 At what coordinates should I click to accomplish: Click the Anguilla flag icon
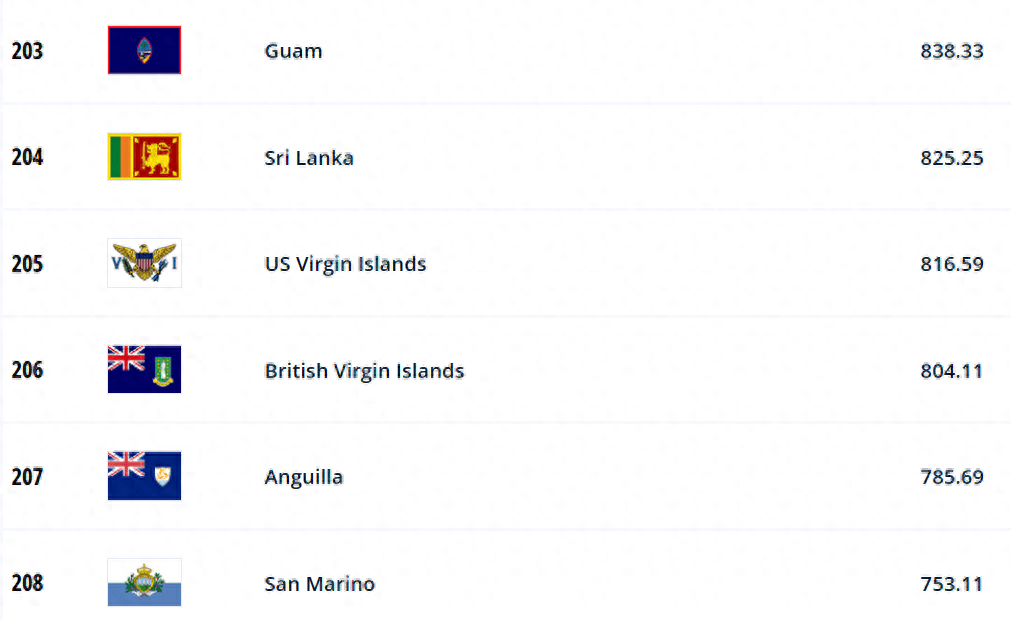click(x=144, y=476)
